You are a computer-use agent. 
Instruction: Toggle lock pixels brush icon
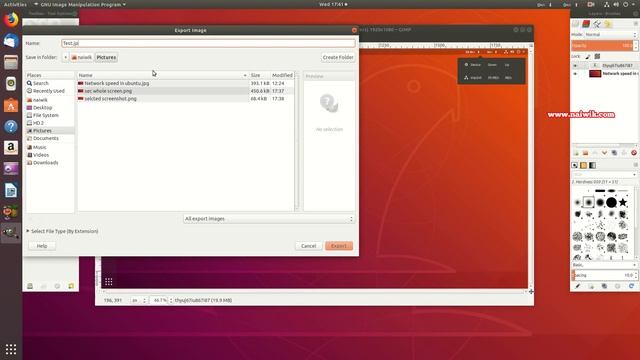[x=588, y=56]
